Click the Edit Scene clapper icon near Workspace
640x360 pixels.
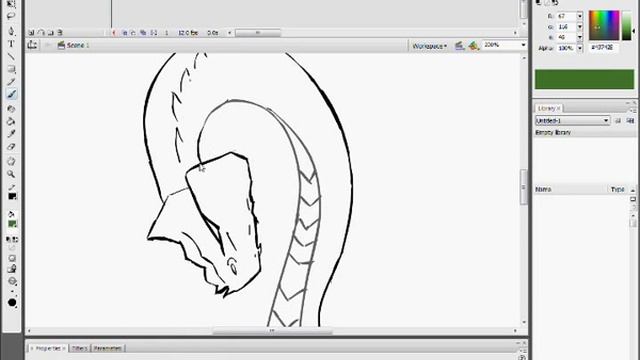[460, 46]
